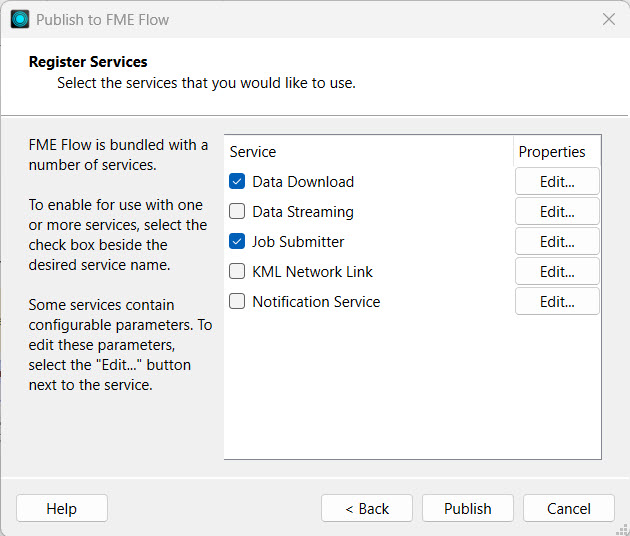Close the Publish to FME Flow dialog

608,19
